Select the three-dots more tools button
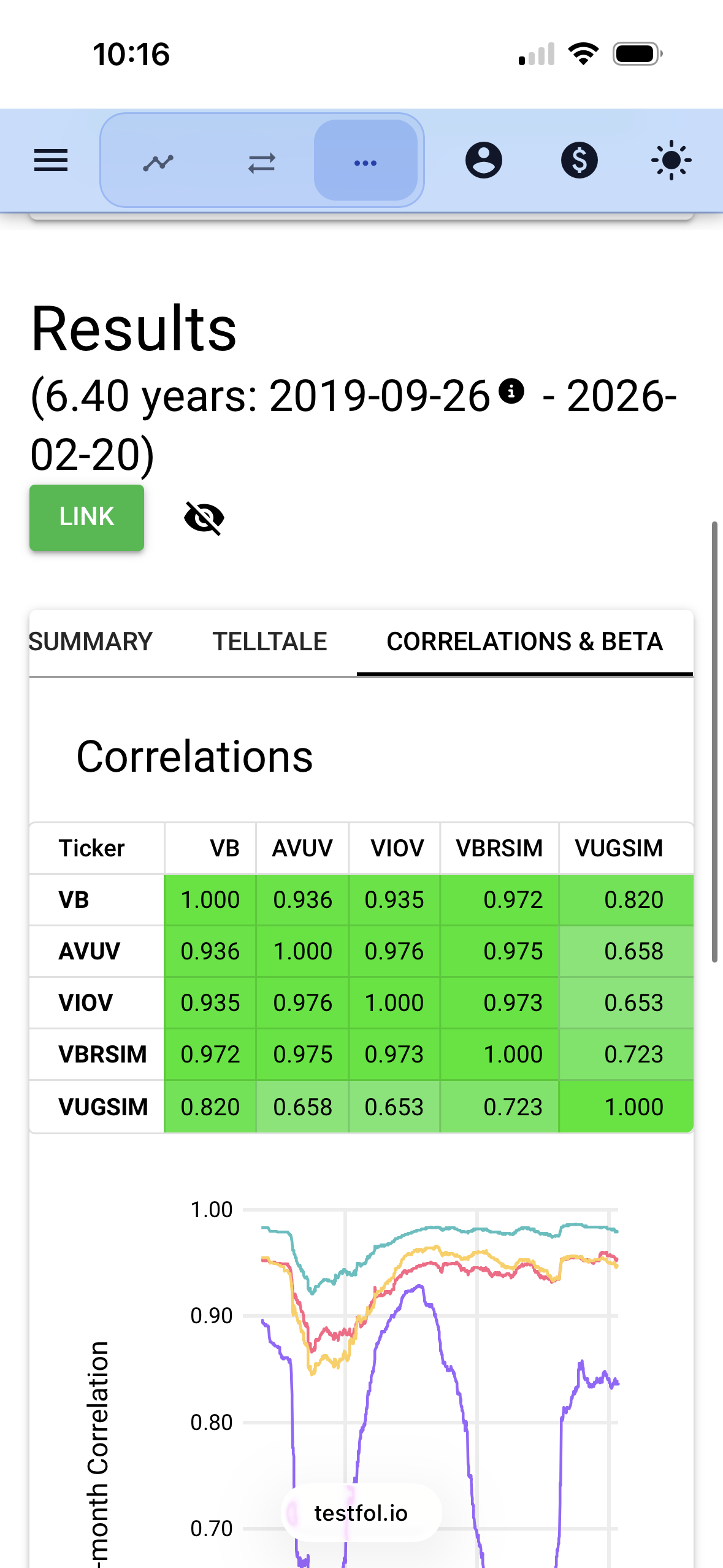Viewport: 723px width, 1568px height. [x=365, y=162]
